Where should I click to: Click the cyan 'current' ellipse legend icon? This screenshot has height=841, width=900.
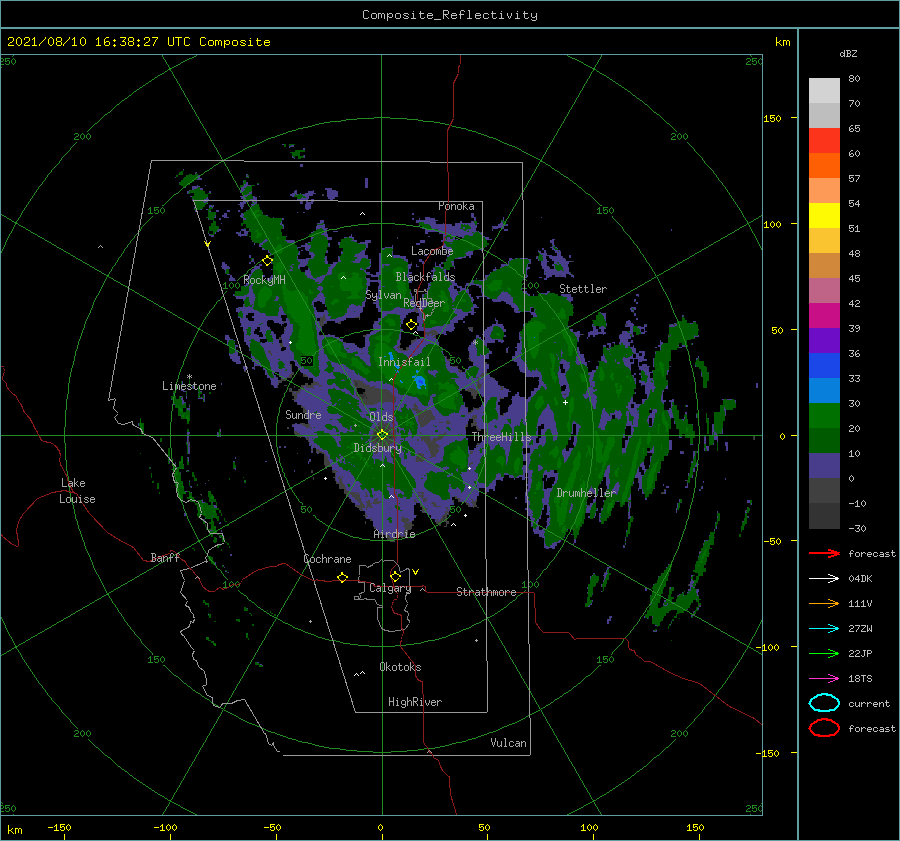[x=824, y=703]
